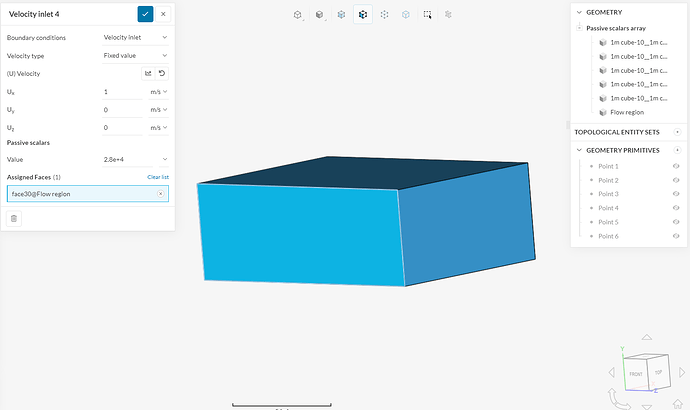Switch to the dotted cube selection mode
Screen dimensions: 690x410
tap(385, 15)
